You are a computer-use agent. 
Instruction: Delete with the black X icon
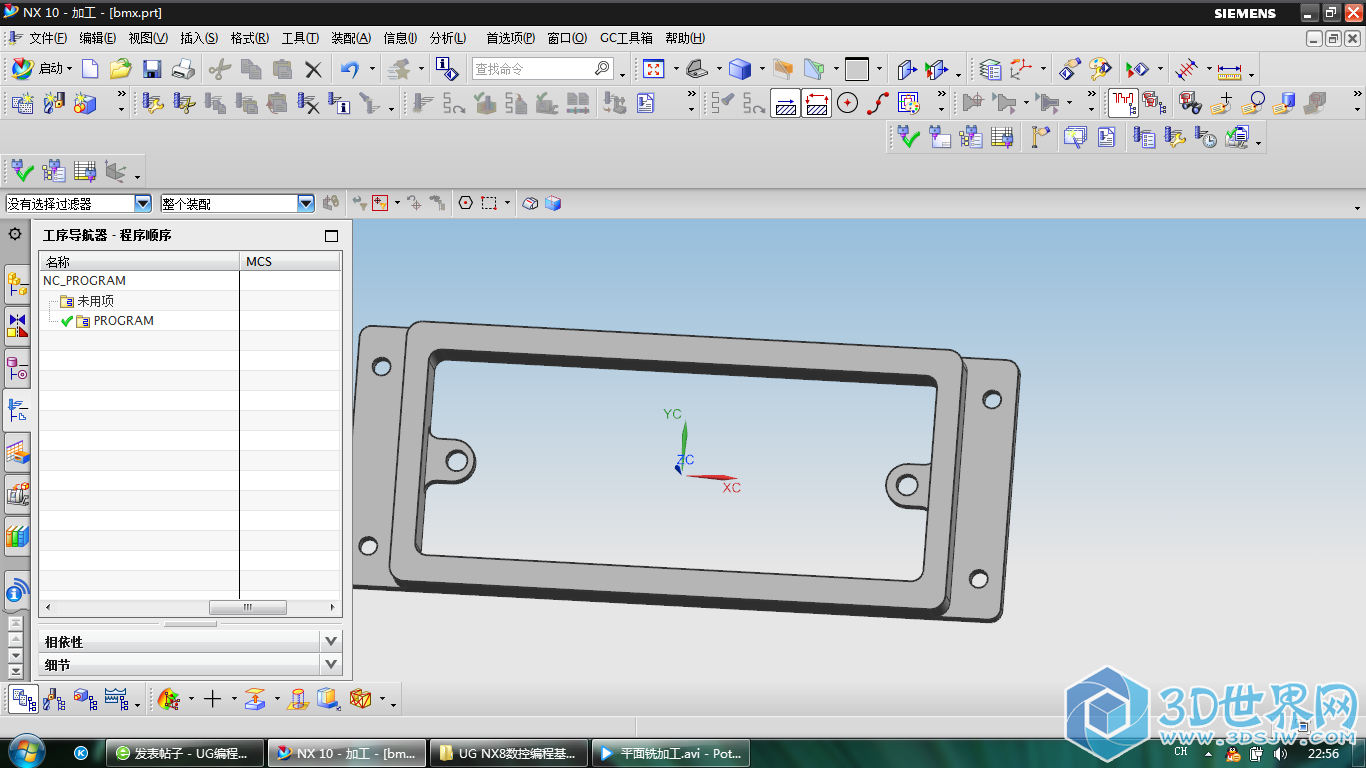coord(313,69)
